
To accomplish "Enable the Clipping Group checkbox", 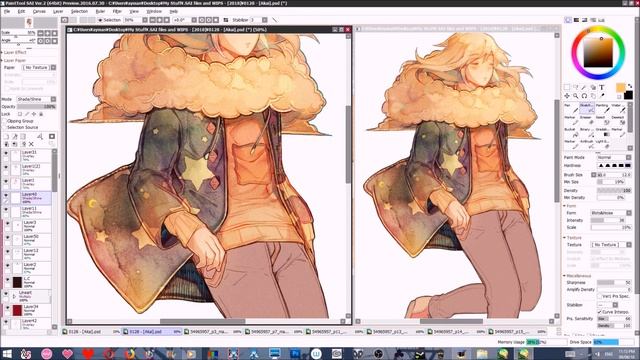I will coord(4,121).
